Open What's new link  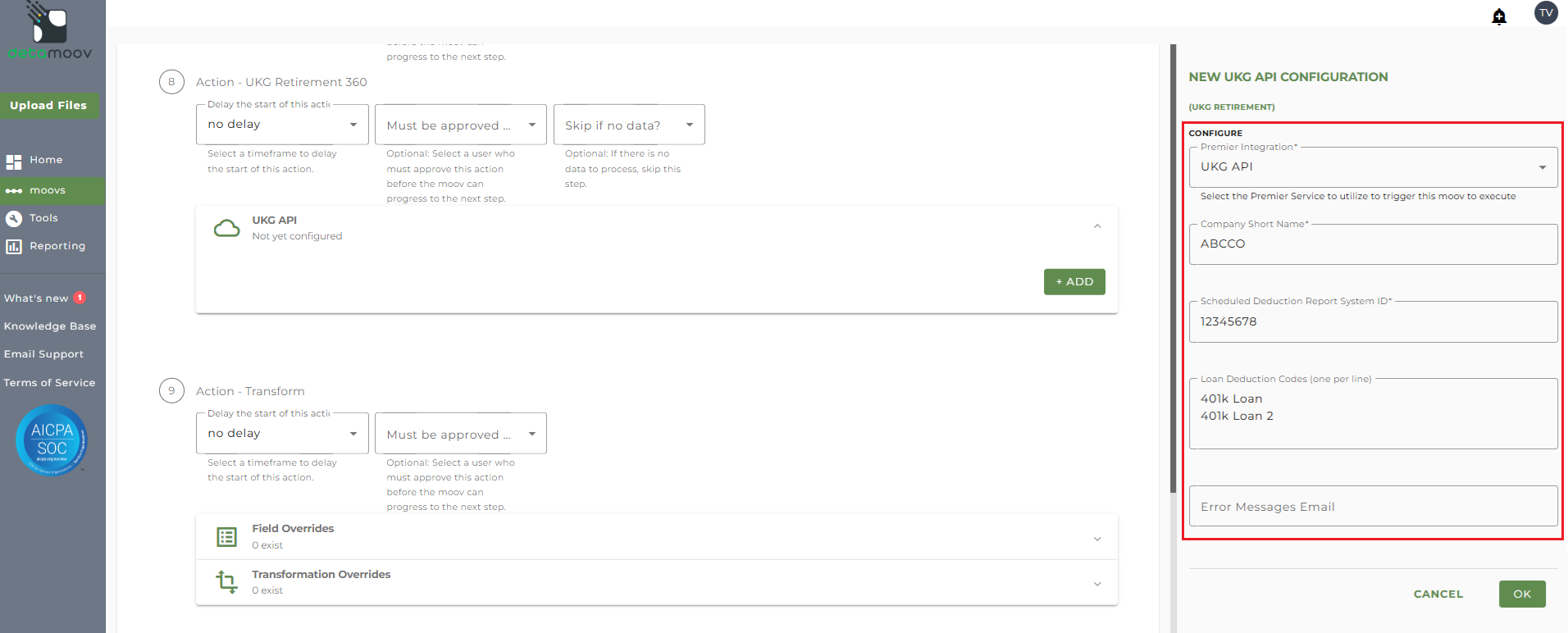[x=36, y=298]
